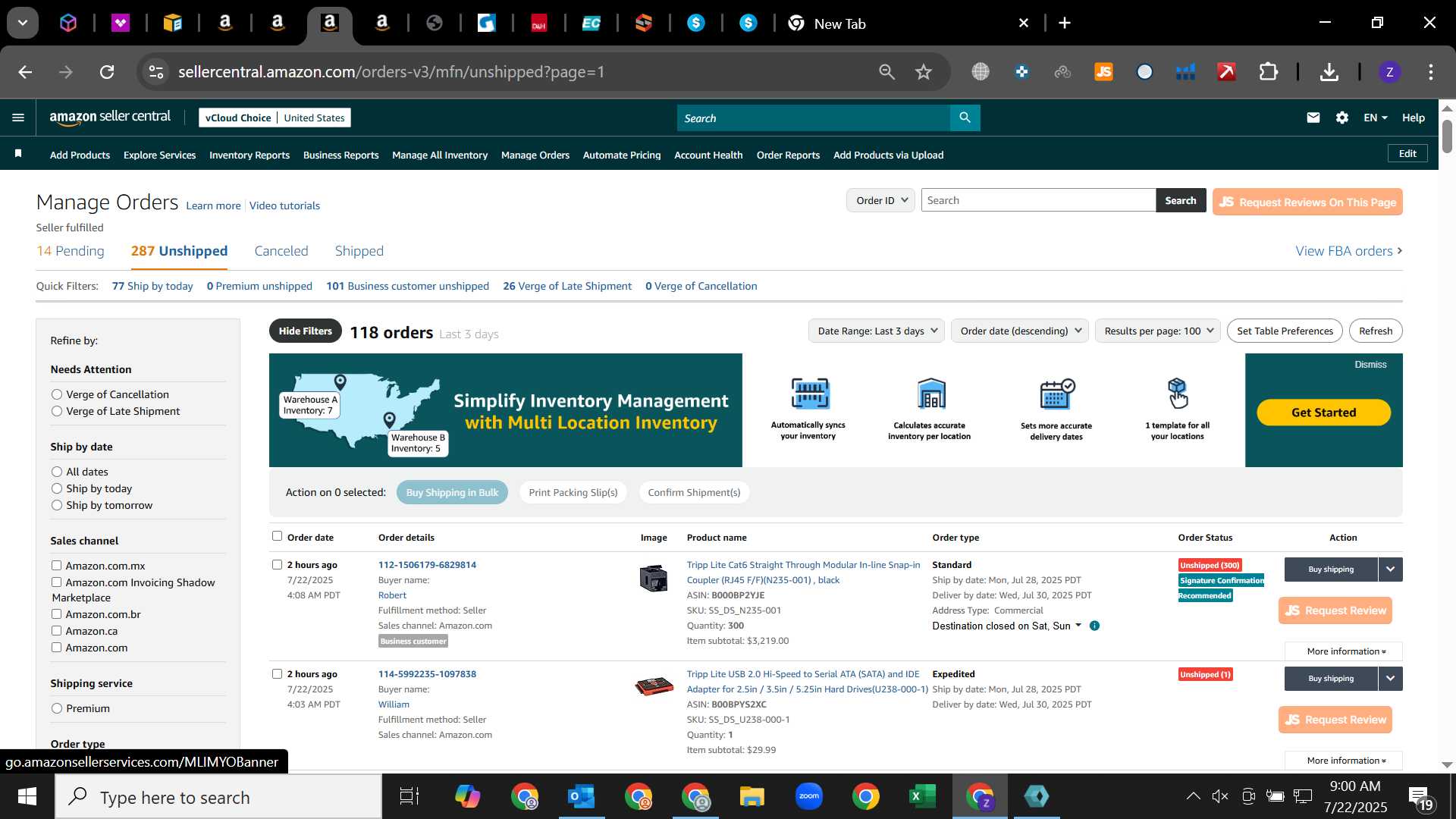Viewport: 1456px width, 819px height.
Task: Open the hamburger navigation menu
Action: pos(18,118)
